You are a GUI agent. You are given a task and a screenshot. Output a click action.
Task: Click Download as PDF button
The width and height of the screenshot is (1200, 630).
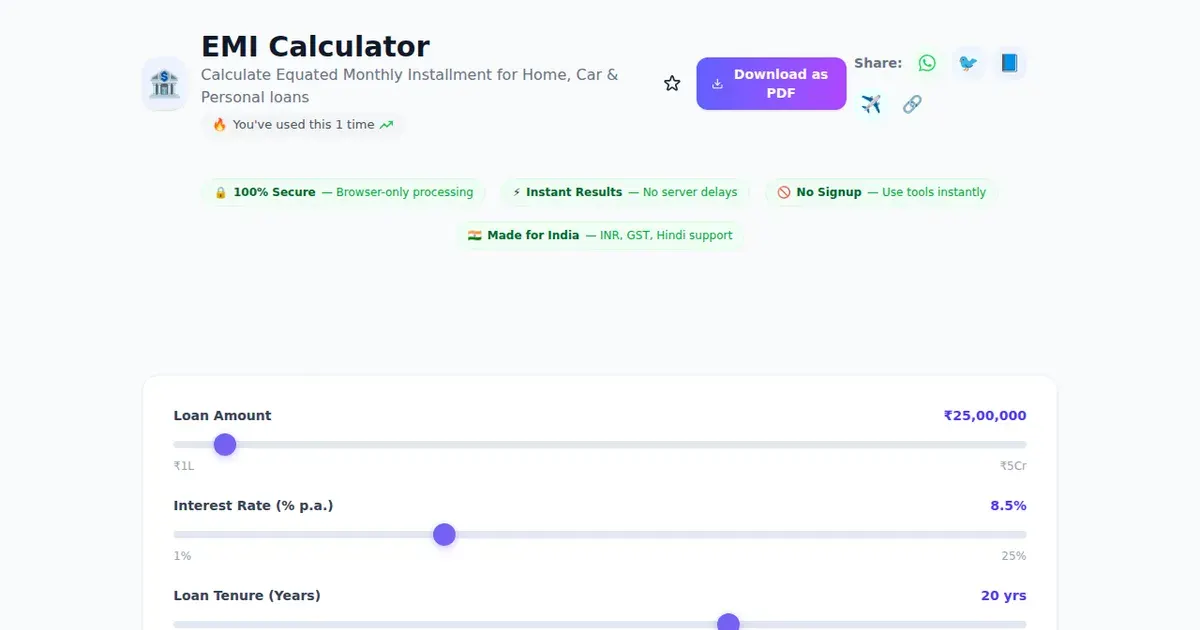click(x=771, y=84)
